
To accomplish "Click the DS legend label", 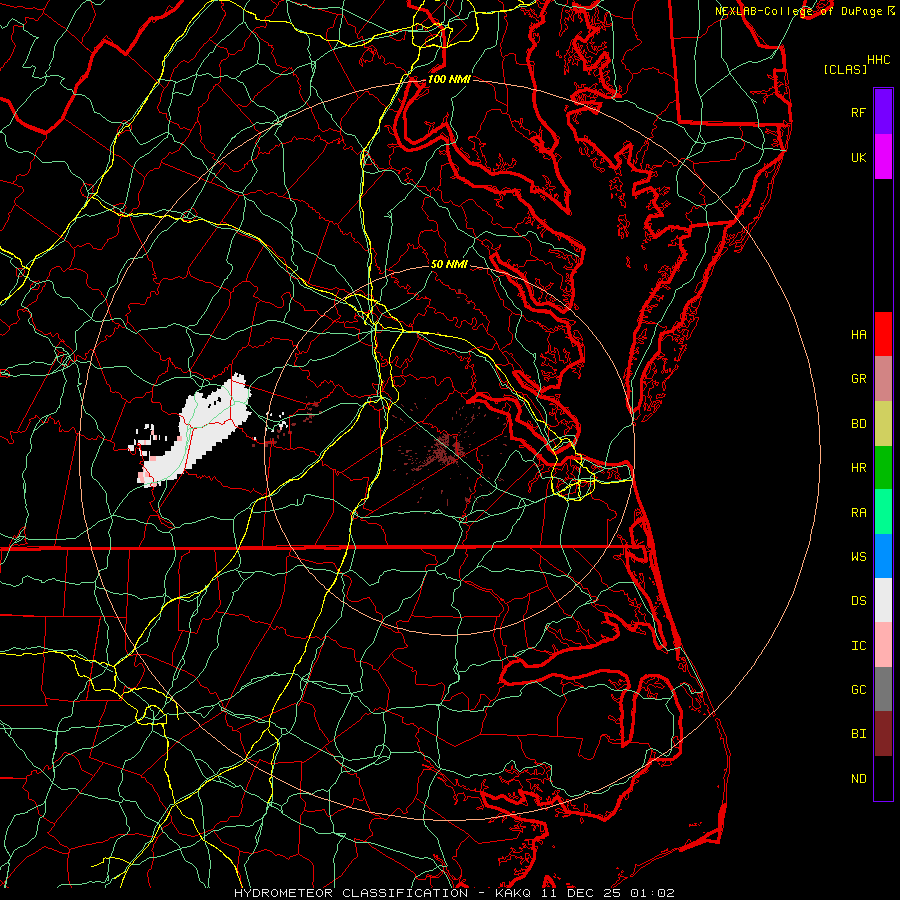I will tap(858, 601).
